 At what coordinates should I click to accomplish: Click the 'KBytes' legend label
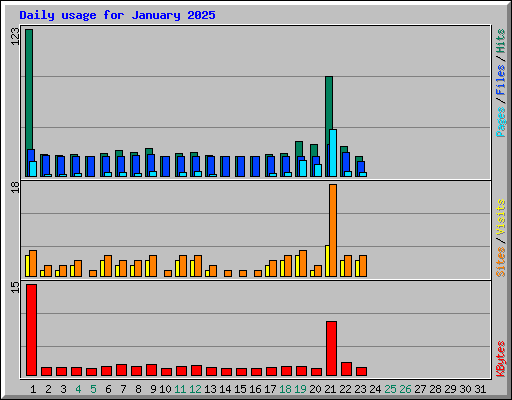pos(500,359)
